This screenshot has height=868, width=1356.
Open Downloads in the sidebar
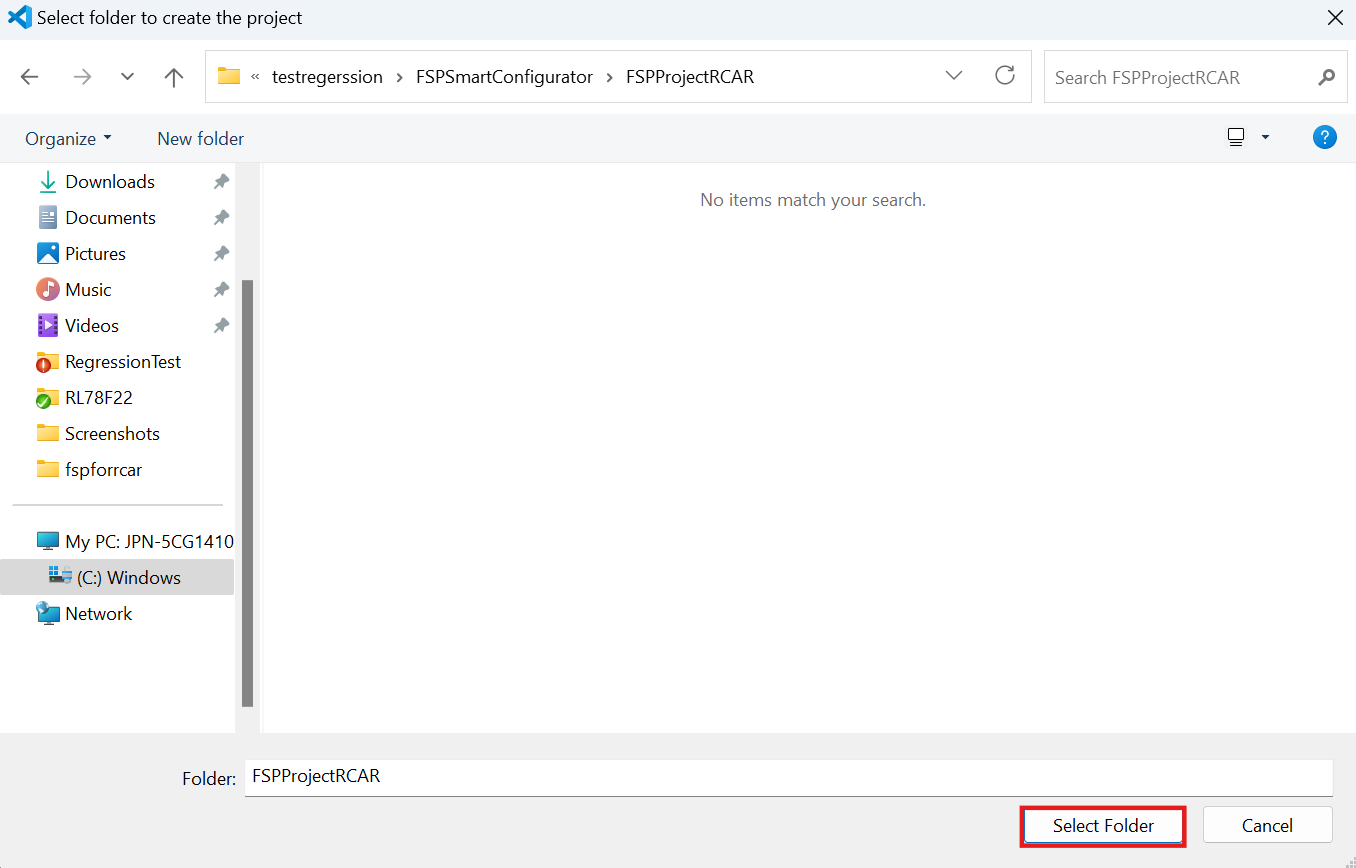pyautogui.click(x=109, y=182)
